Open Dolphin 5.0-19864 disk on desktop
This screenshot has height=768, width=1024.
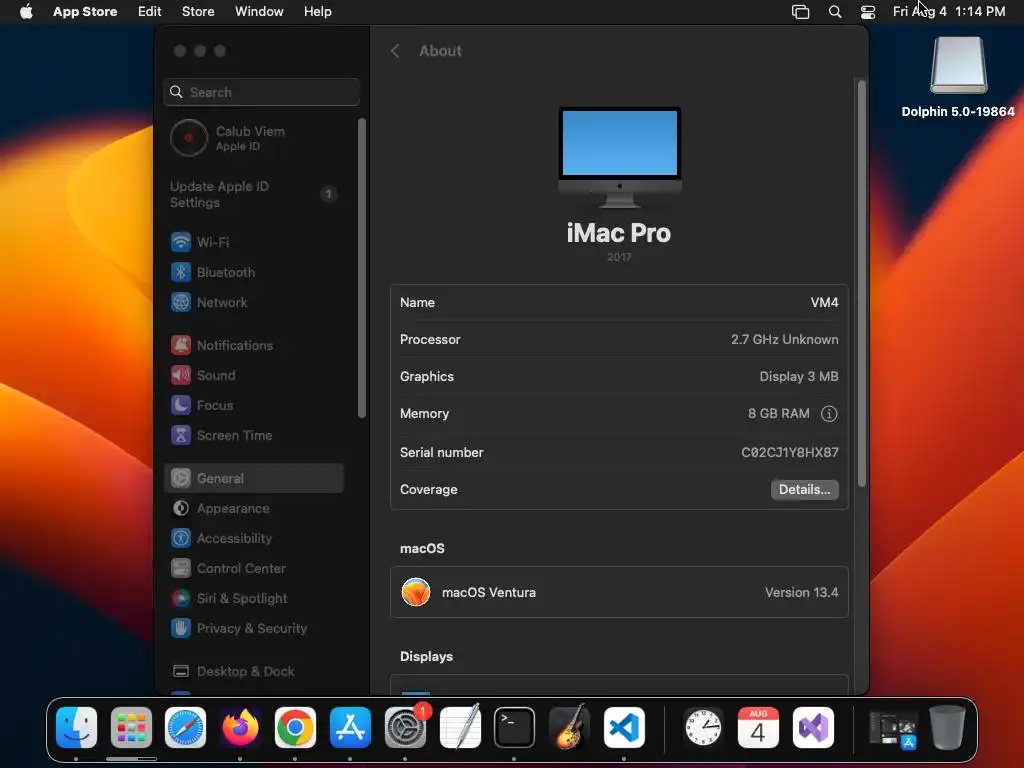[x=958, y=77]
